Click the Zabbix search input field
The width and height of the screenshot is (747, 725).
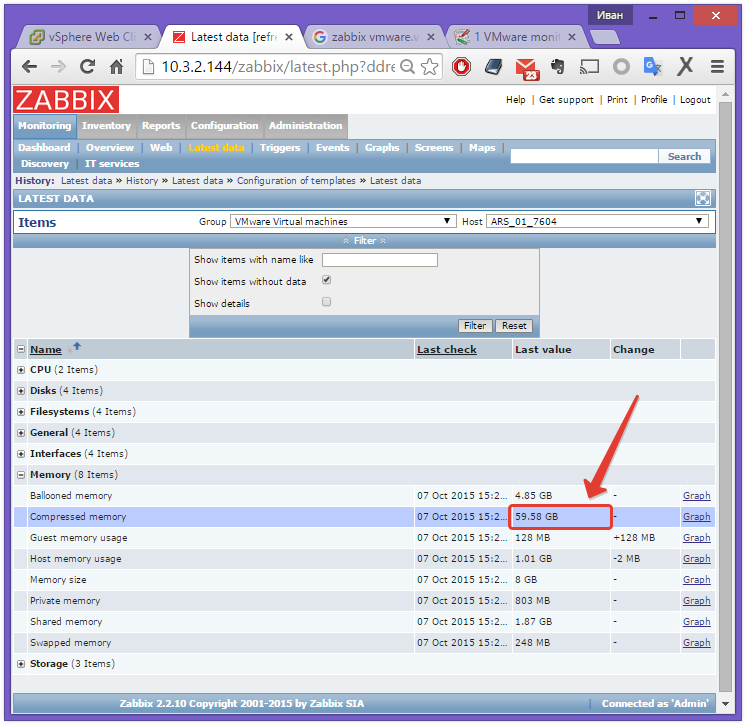click(585, 156)
